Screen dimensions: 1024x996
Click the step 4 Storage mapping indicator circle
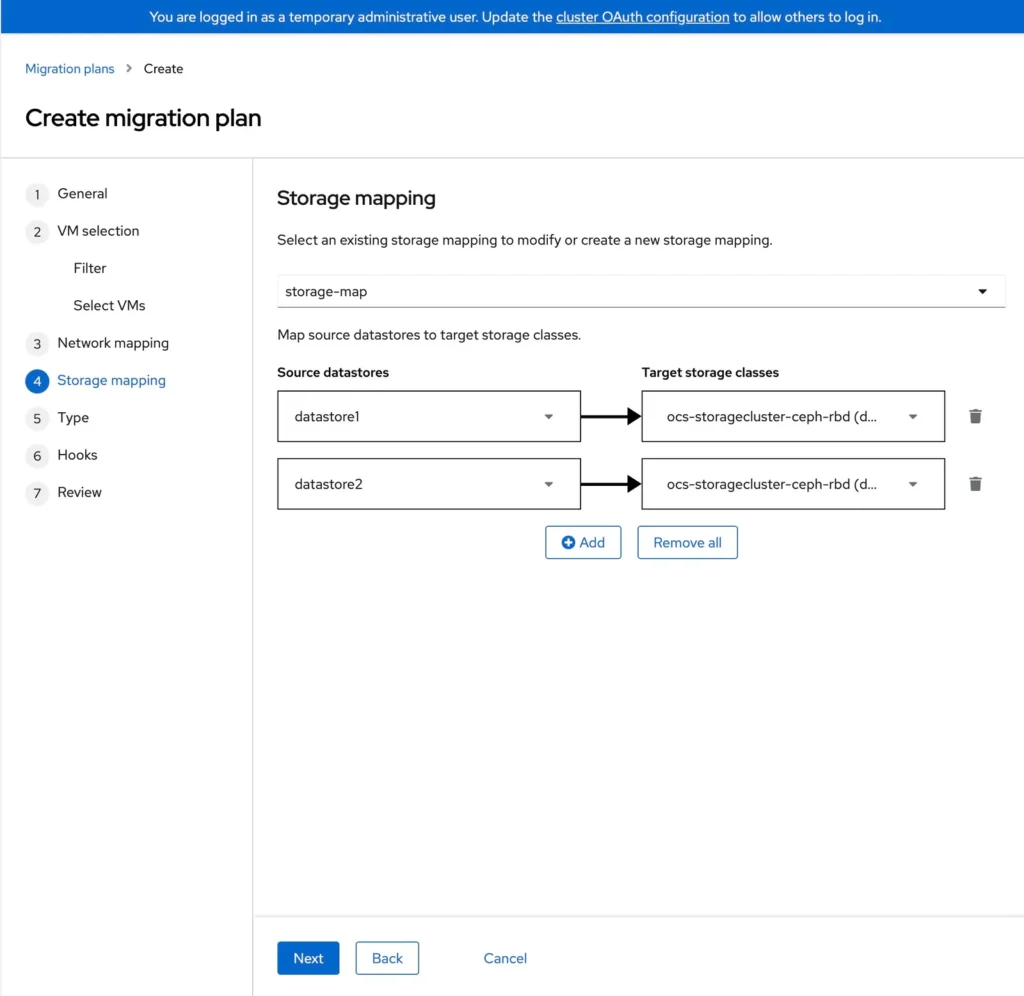coord(37,380)
